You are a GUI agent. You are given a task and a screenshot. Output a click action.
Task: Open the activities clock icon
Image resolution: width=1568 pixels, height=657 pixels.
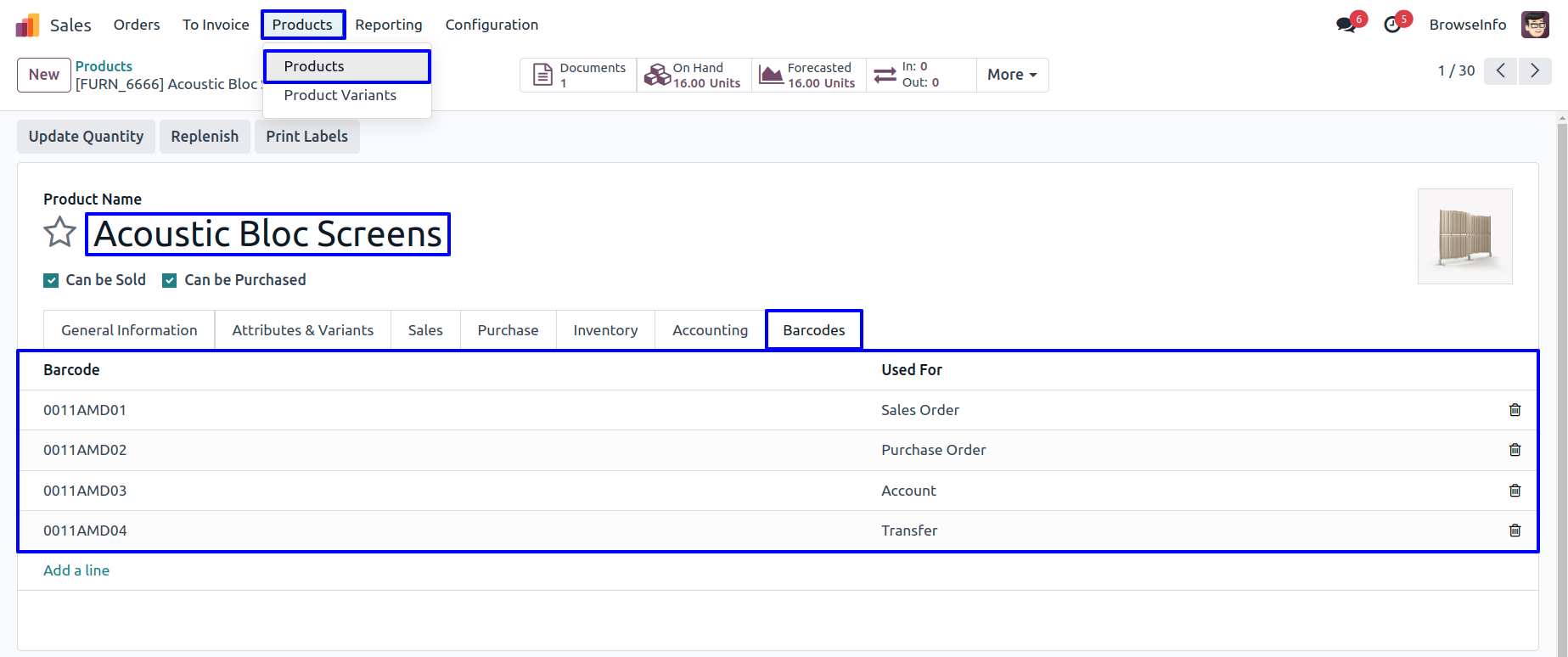tap(1392, 25)
